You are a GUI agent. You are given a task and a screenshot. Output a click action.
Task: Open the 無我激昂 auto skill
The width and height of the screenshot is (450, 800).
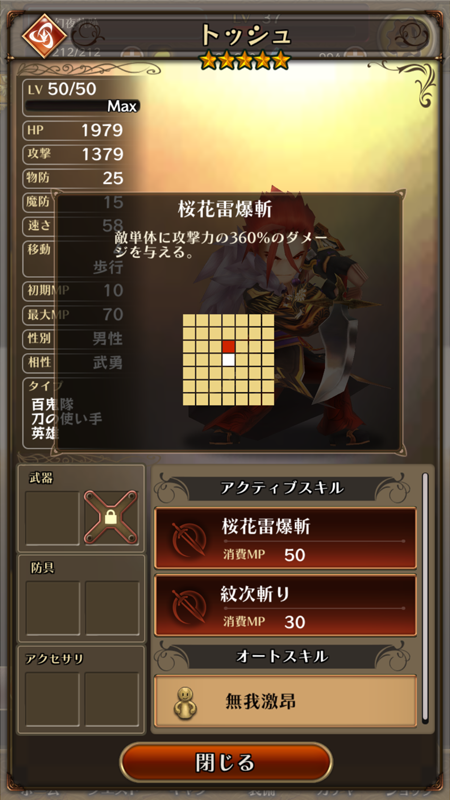tap(286, 701)
